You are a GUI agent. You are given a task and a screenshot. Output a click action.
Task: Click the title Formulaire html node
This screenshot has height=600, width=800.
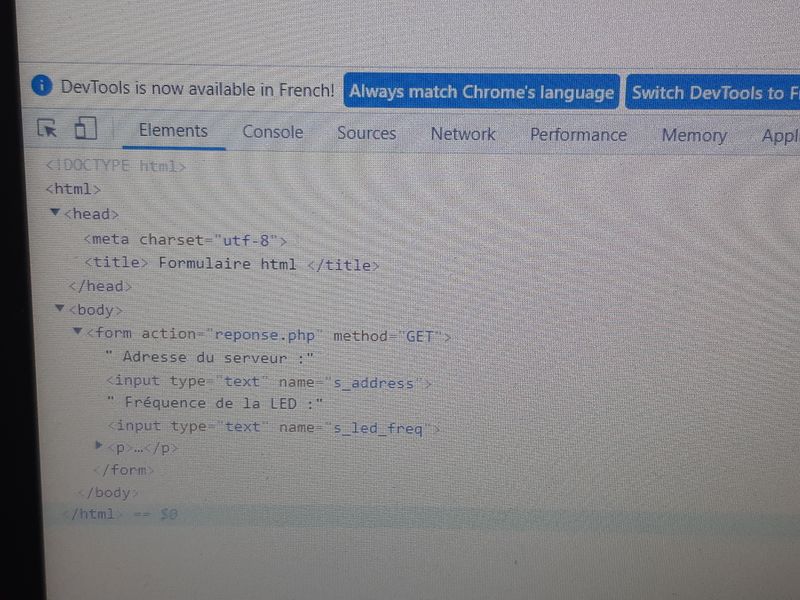coord(232,264)
